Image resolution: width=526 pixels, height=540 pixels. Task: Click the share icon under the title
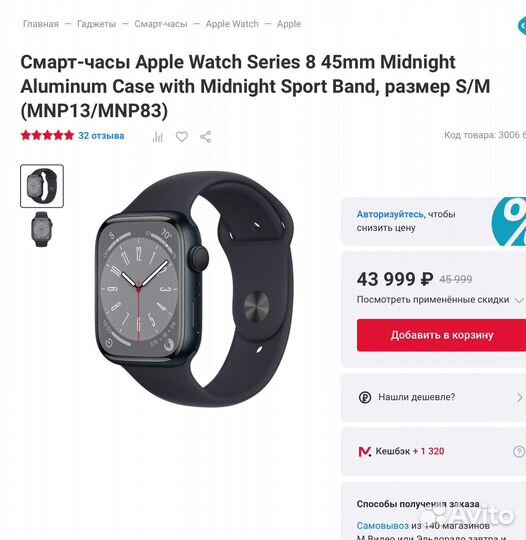pos(206,137)
